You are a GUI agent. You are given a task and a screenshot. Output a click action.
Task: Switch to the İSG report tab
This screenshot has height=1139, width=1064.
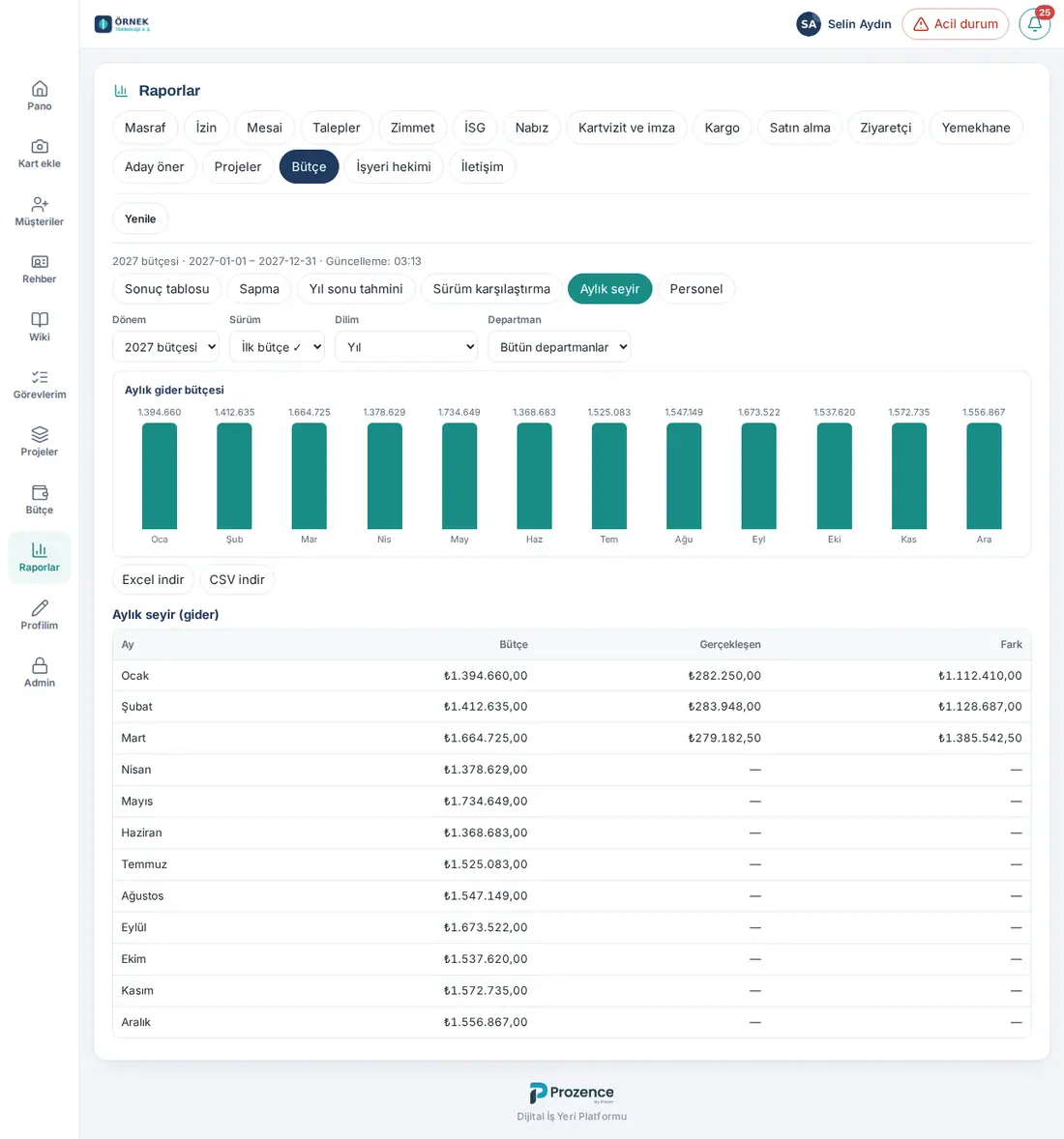tap(475, 128)
